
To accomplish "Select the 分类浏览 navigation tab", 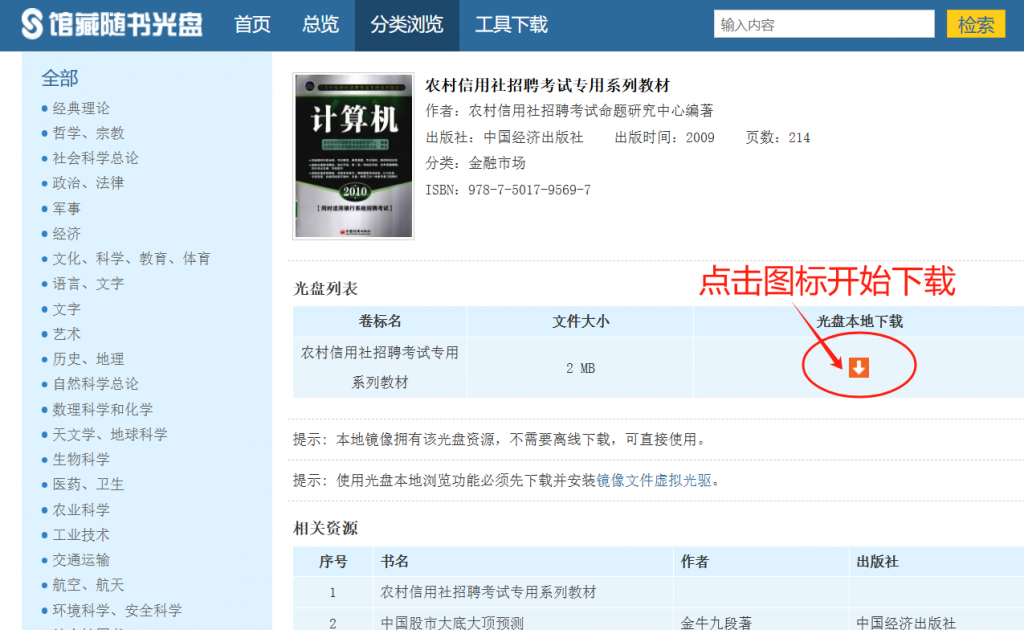I will coord(407,25).
